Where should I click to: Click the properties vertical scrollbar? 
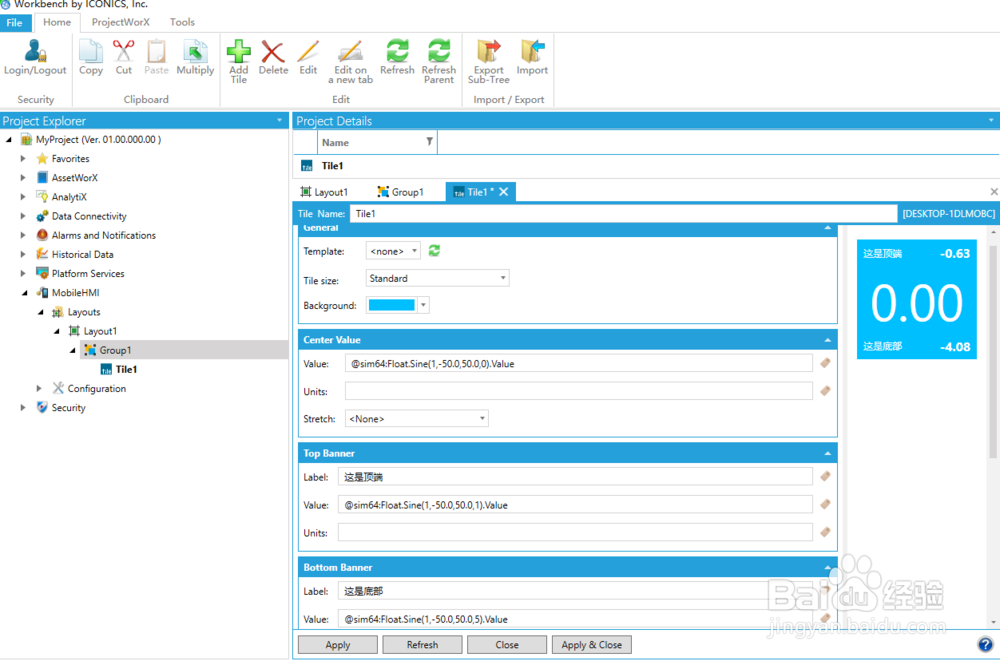click(993, 351)
